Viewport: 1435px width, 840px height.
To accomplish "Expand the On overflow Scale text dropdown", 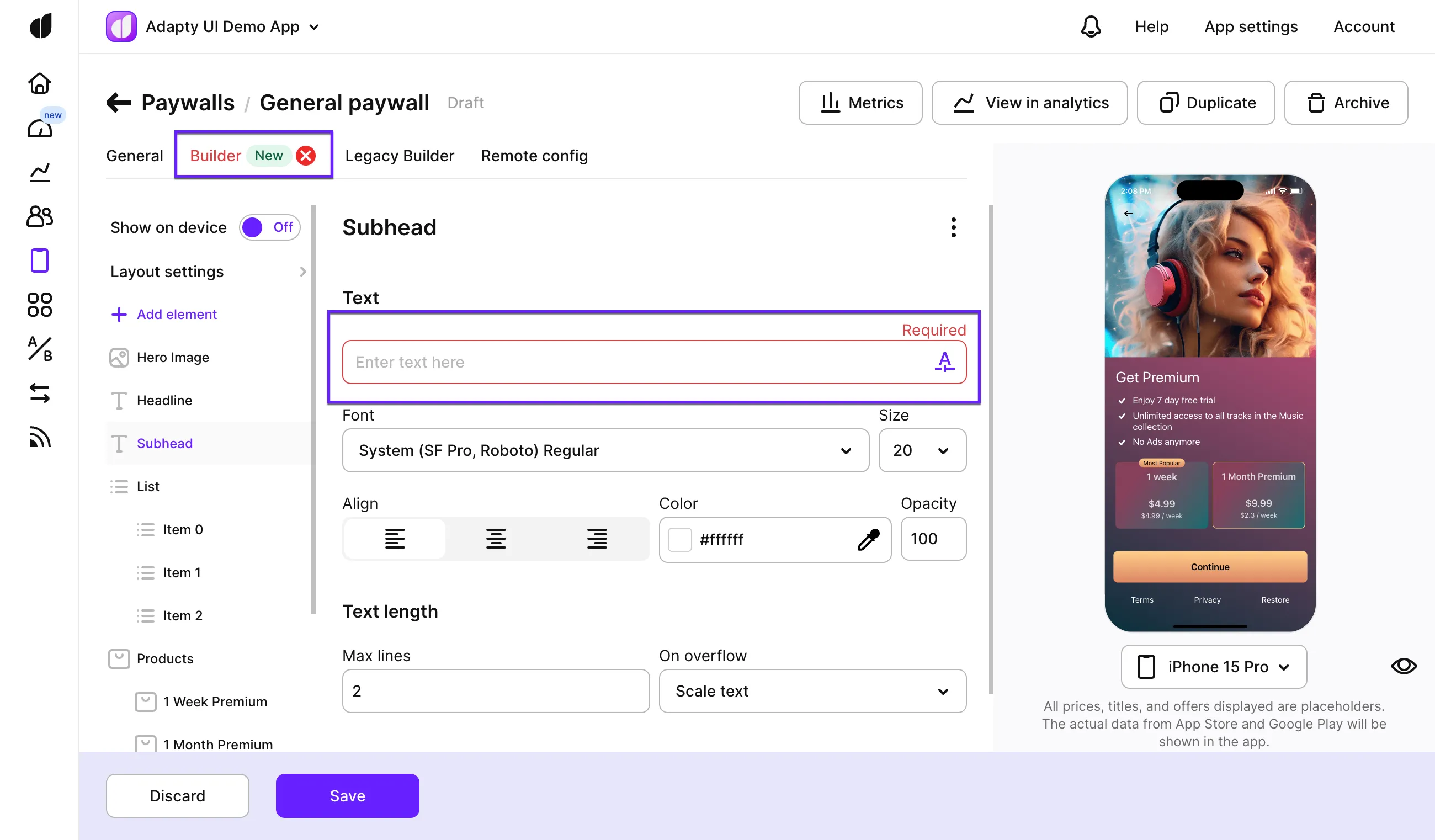I will (812, 691).
